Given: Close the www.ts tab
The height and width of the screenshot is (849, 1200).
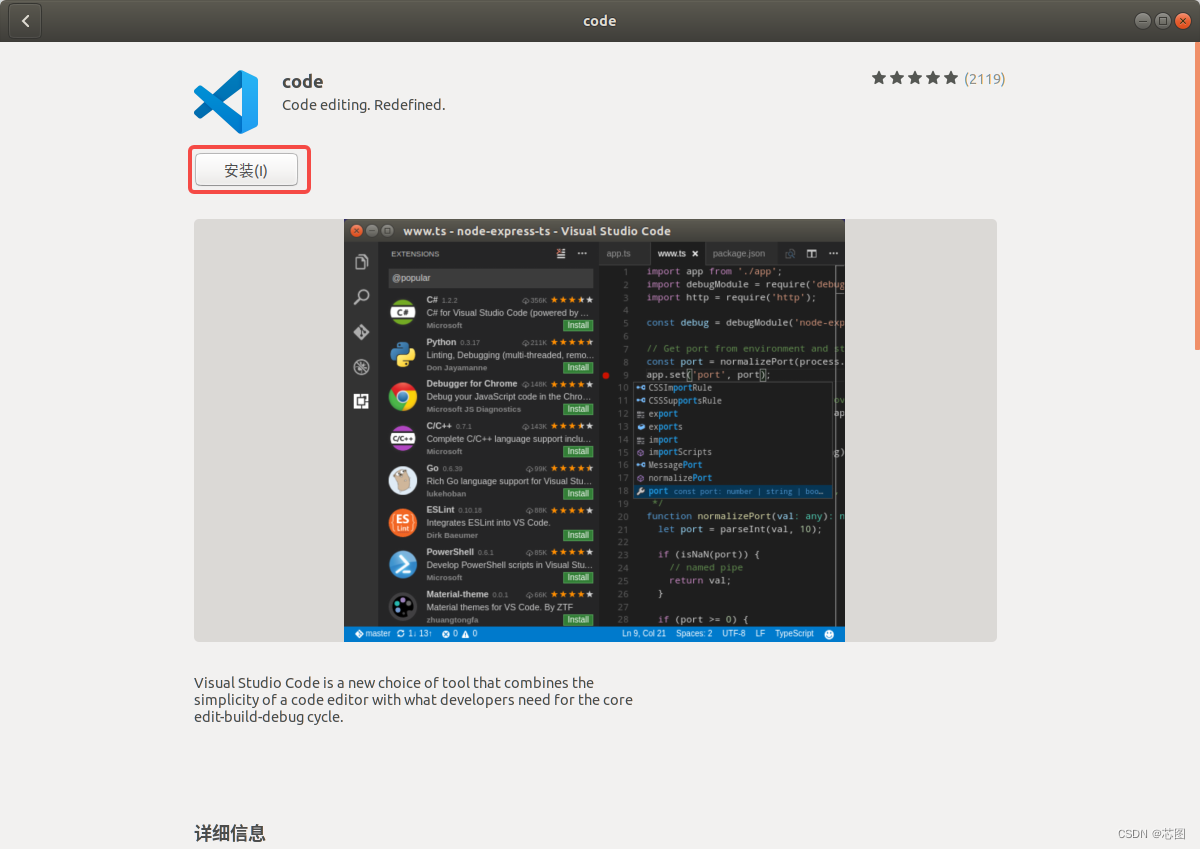Looking at the screenshot, I should click(x=694, y=253).
